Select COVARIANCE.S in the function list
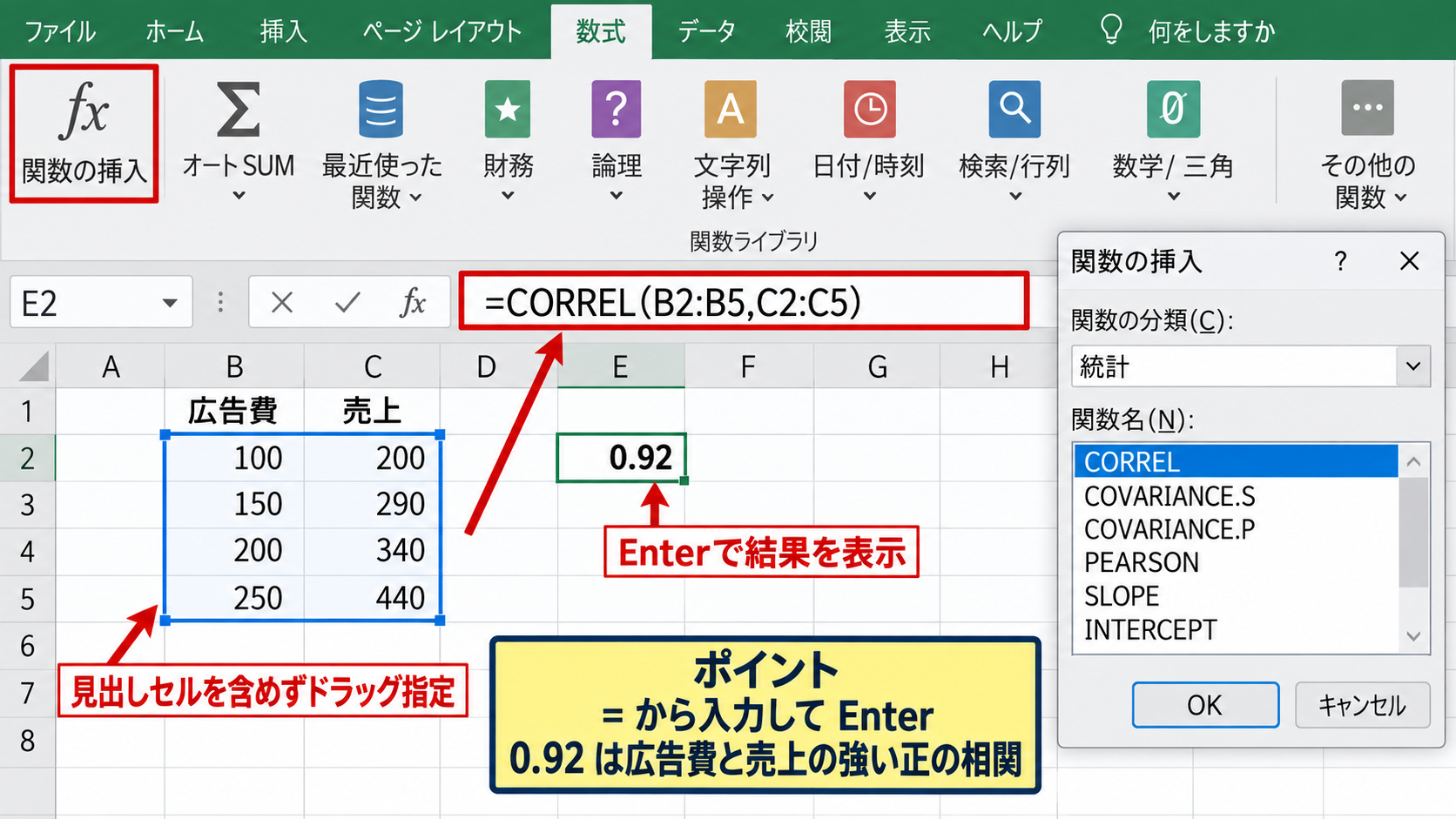Image resolution: width=1456 pixels, height=819 pixels. tap(1236, 496)
